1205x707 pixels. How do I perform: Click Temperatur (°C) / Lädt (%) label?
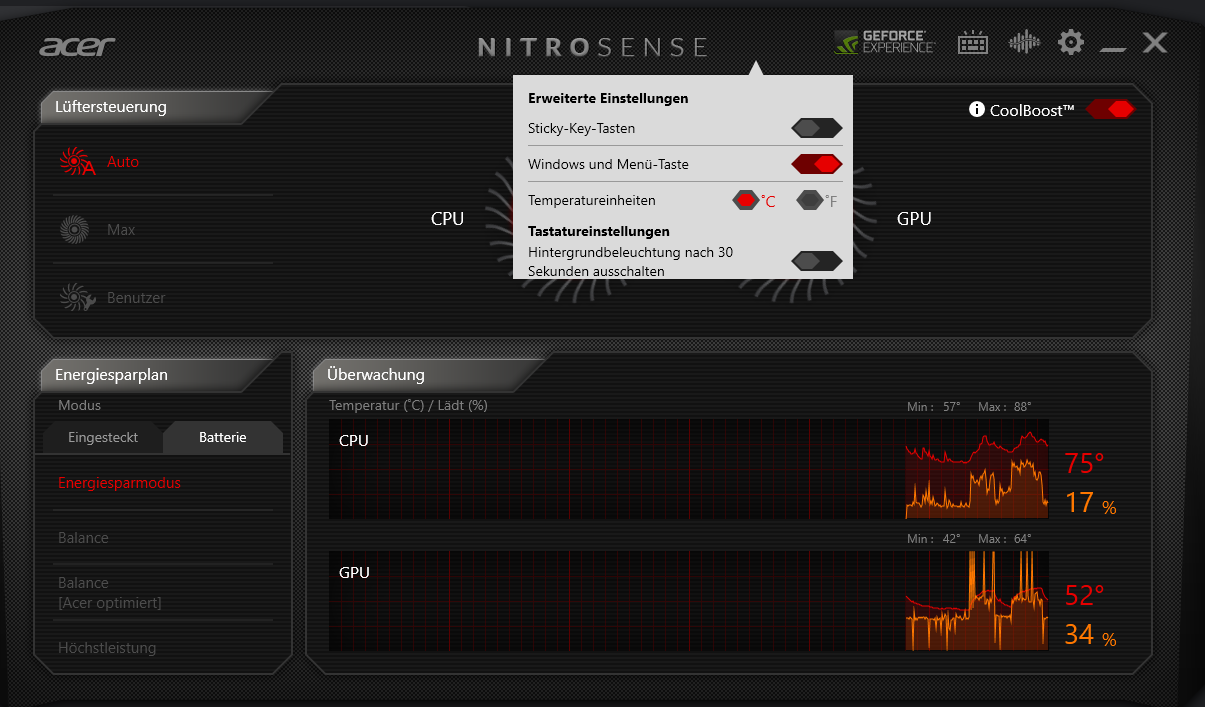tap(408, 405)
